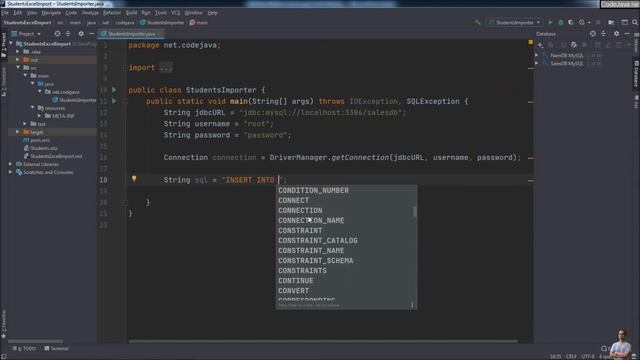
Task: Open the File menu
Action: click(5, 13)
